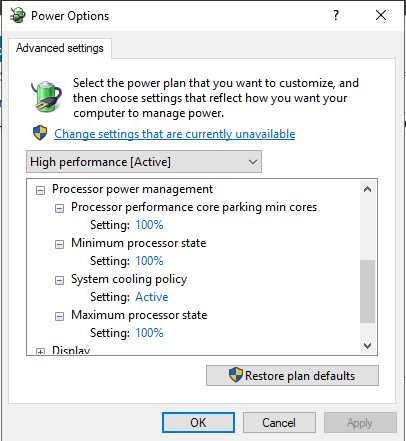This screenshot has width=406, height=441.
Task: Open Change settings that are currently unavailable
Action: tap(175, 134)
